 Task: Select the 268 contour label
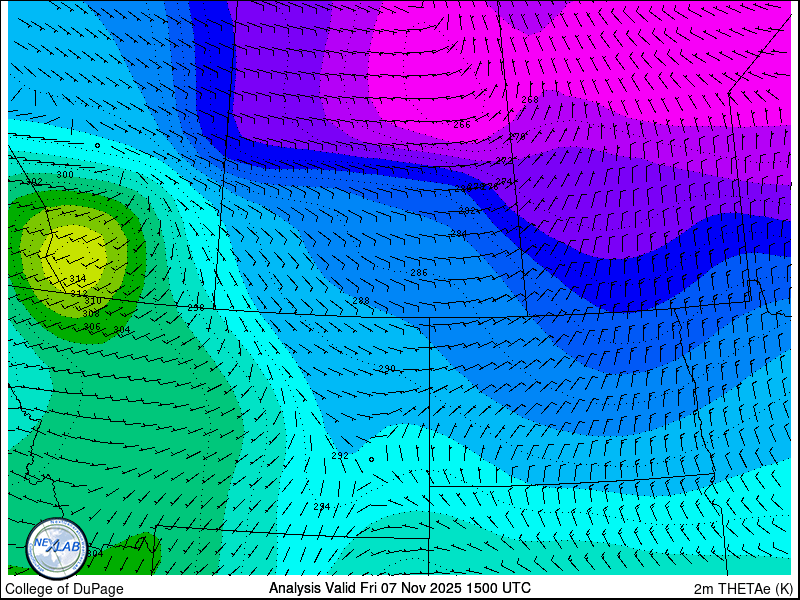tap(530, 99)
